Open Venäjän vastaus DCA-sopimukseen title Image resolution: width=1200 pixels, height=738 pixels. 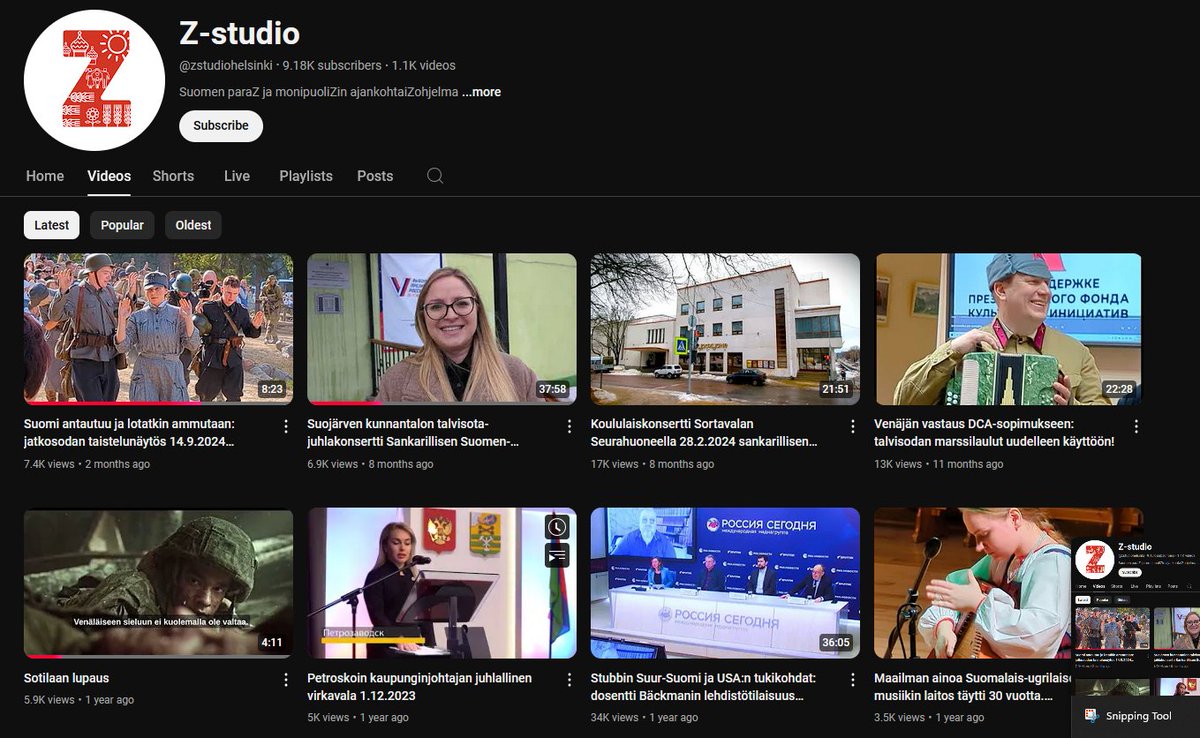994,433
